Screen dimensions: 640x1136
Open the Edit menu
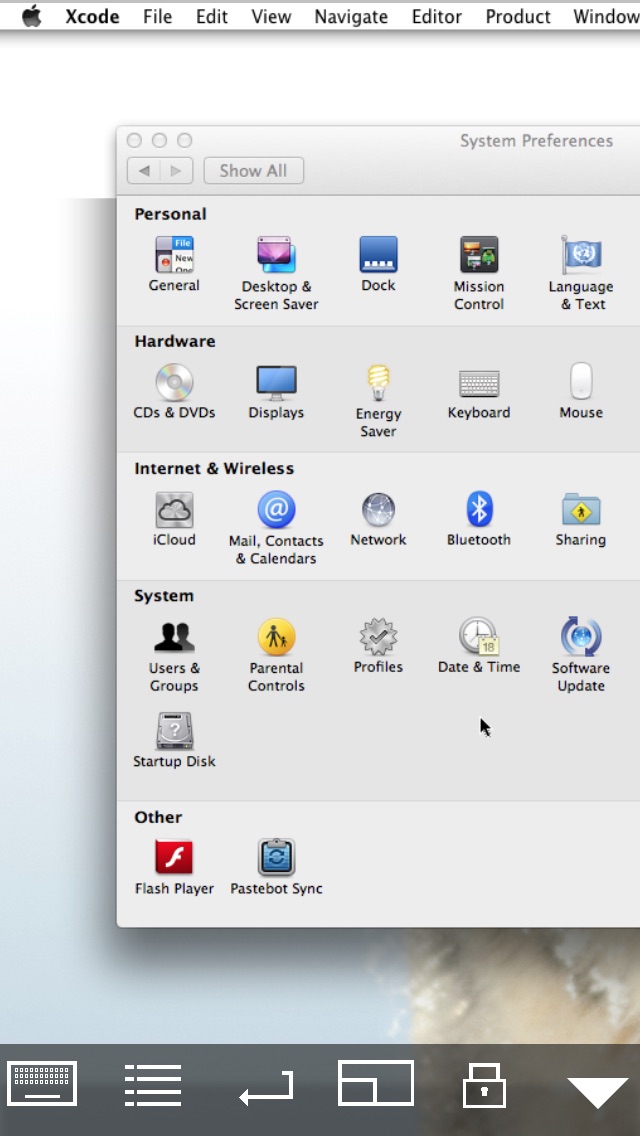click(212, 17)
